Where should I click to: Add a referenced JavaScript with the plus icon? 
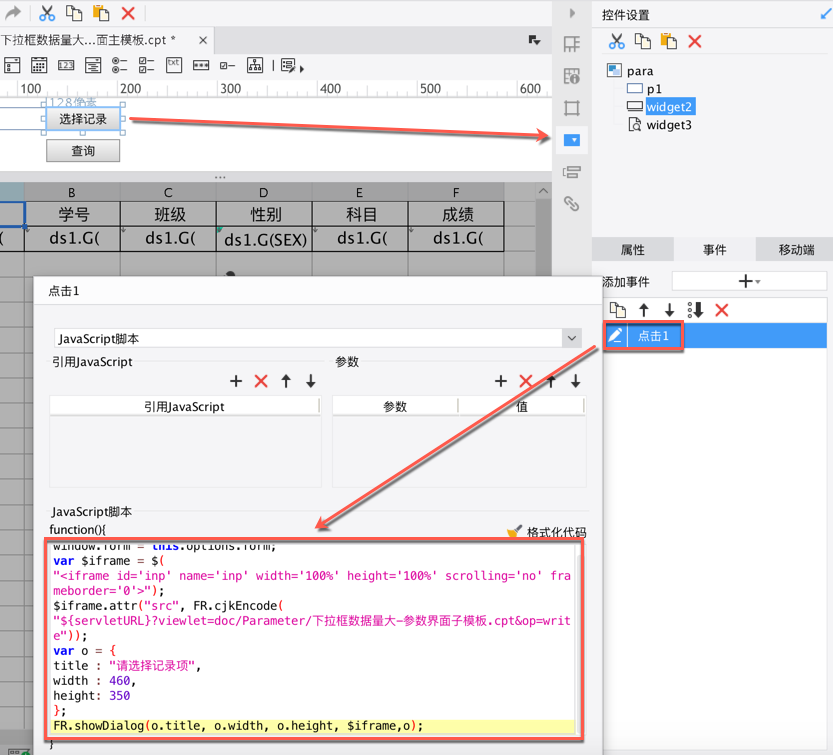coord(236,381)
